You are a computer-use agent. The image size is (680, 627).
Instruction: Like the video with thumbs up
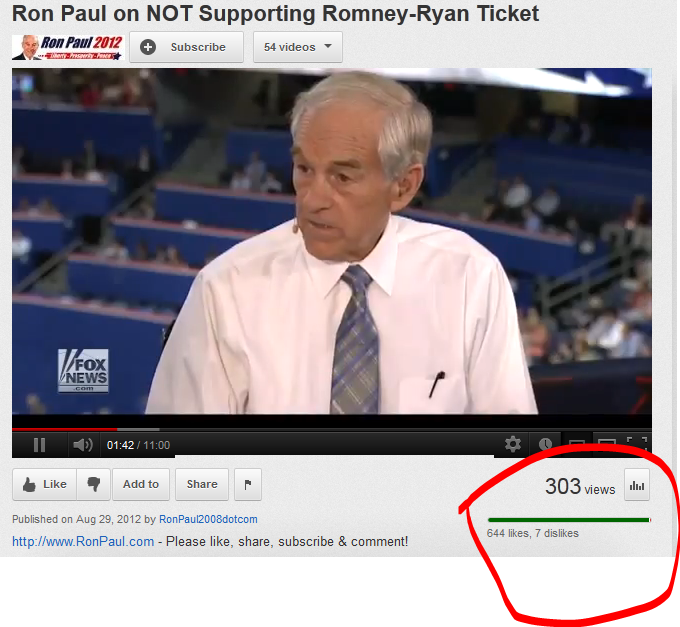tap(45, 484)
